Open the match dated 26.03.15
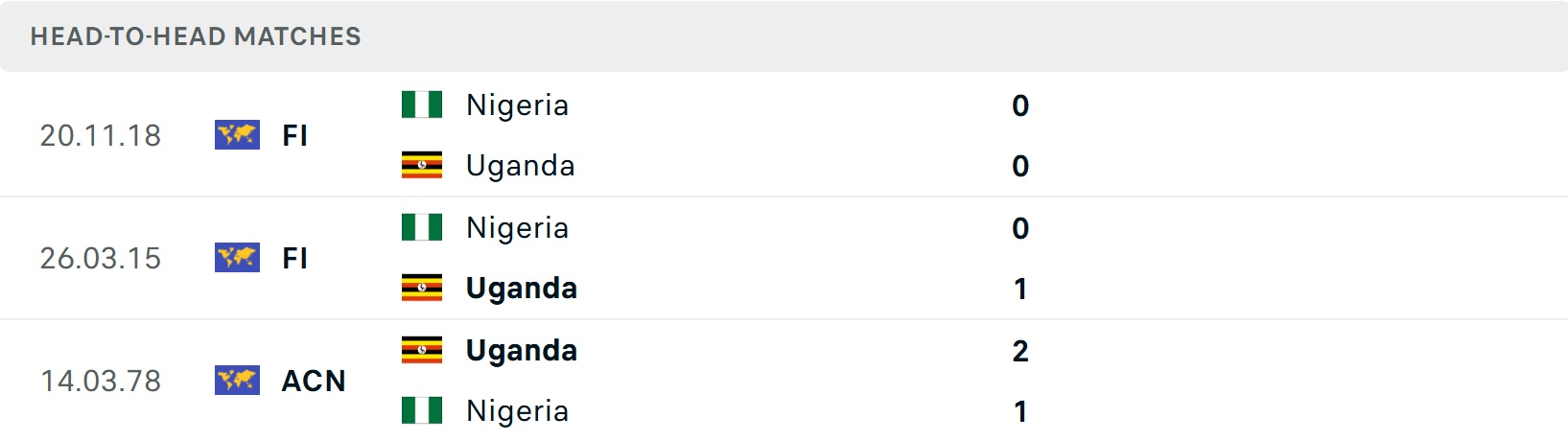Image resolution: width=1568 pixels, height=441 pixels. pyautogui.click(x=101, y=258)
